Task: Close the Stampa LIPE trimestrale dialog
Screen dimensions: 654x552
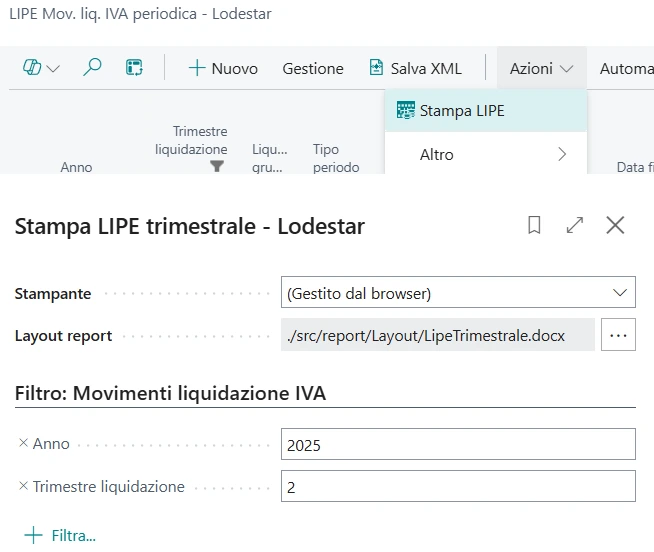Action: (615, 225)
